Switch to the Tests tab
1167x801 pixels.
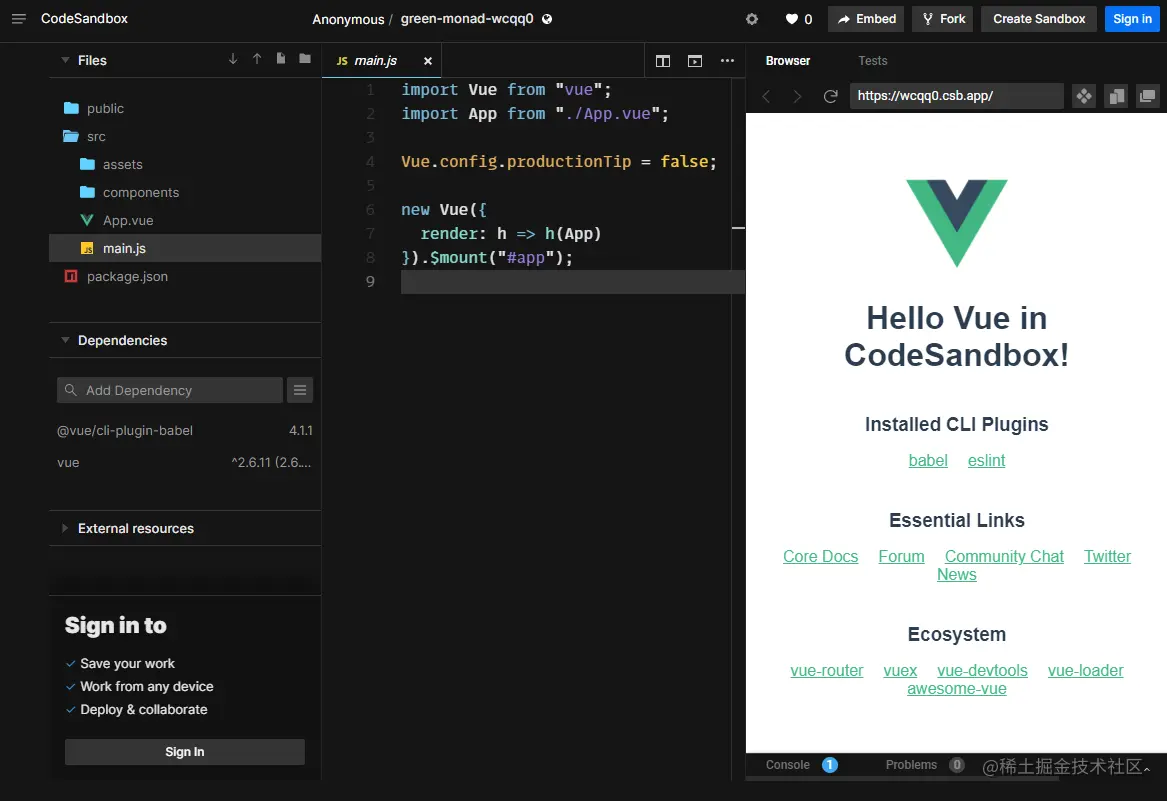click(x=872, y=61)
